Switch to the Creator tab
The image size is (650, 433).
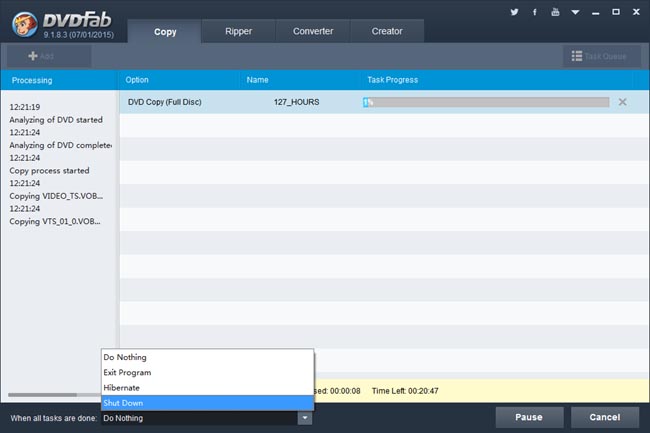pyautogui.click(x=387, y=31)
